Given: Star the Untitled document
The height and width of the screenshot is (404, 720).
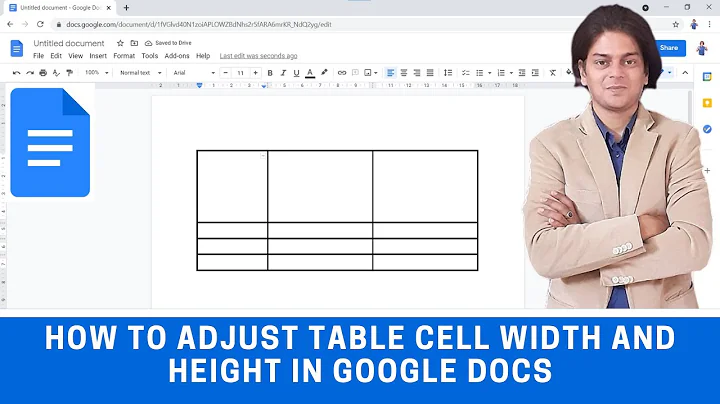Looking at the screenshot, I should (x=120, y=43).
